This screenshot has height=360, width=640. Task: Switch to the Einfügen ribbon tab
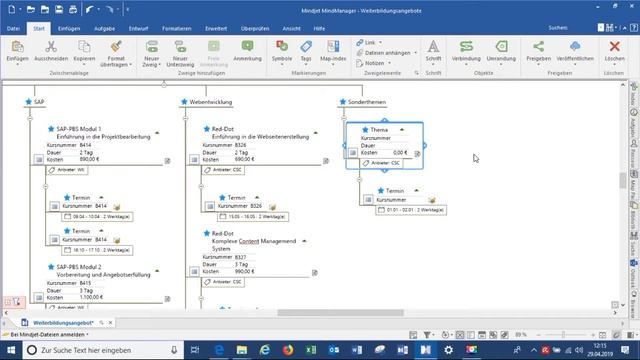(69, 29)
